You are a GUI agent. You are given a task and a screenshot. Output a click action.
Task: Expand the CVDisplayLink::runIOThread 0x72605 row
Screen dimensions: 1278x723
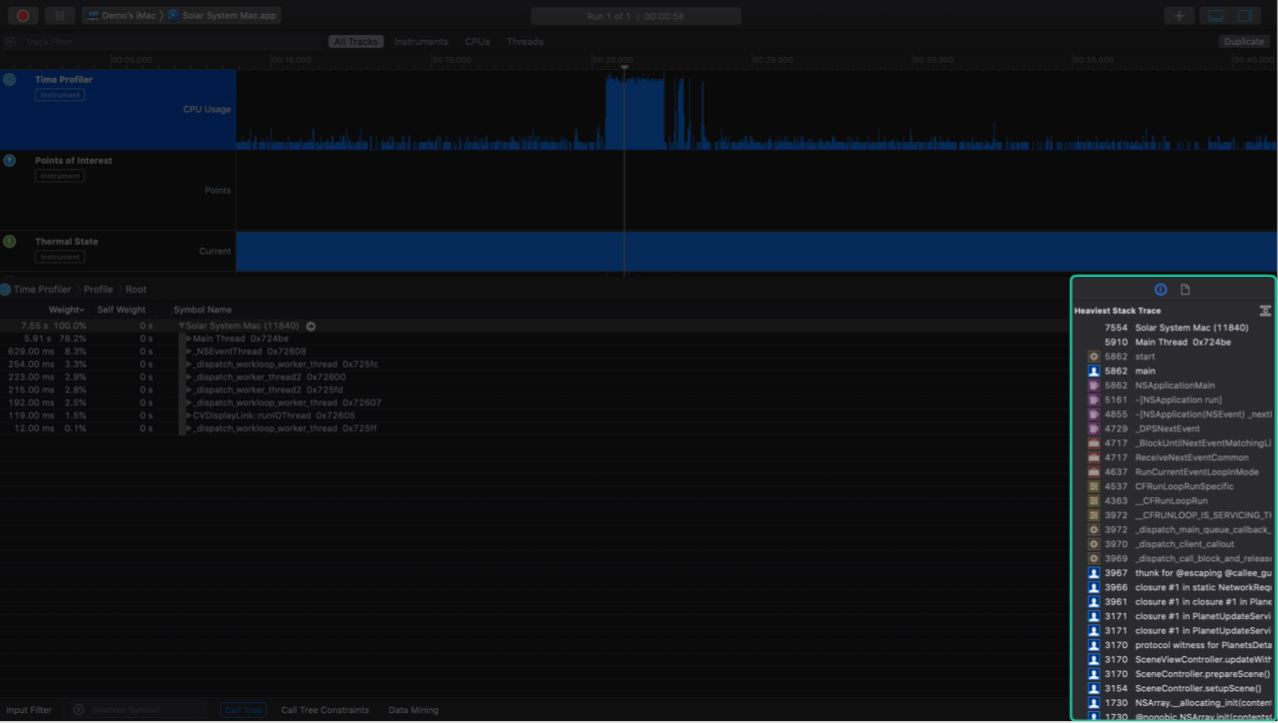(x=189, y=415)
